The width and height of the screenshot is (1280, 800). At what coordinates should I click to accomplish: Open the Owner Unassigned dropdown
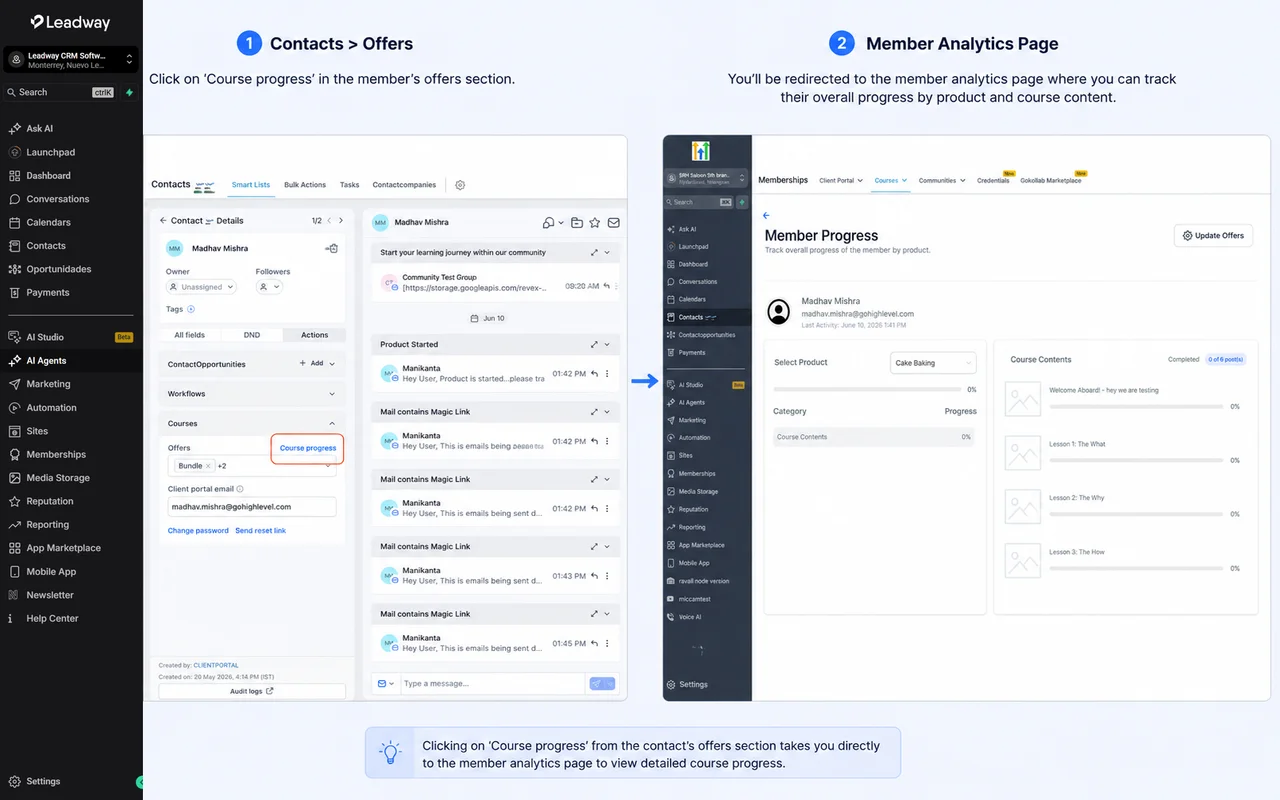tap(201, 287)
